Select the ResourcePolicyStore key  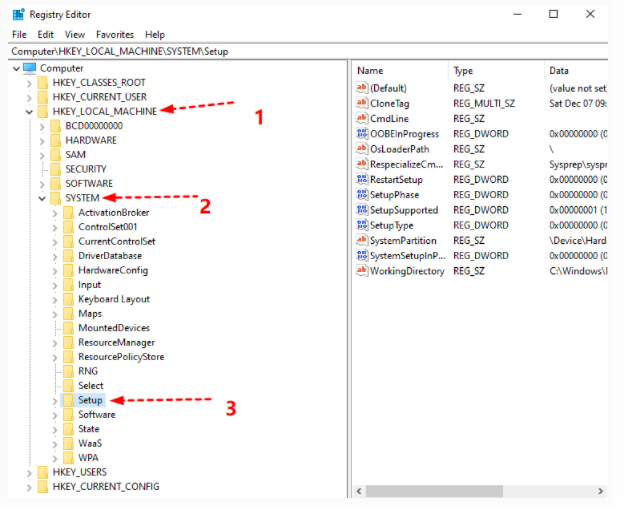click(x=121, y=357)
